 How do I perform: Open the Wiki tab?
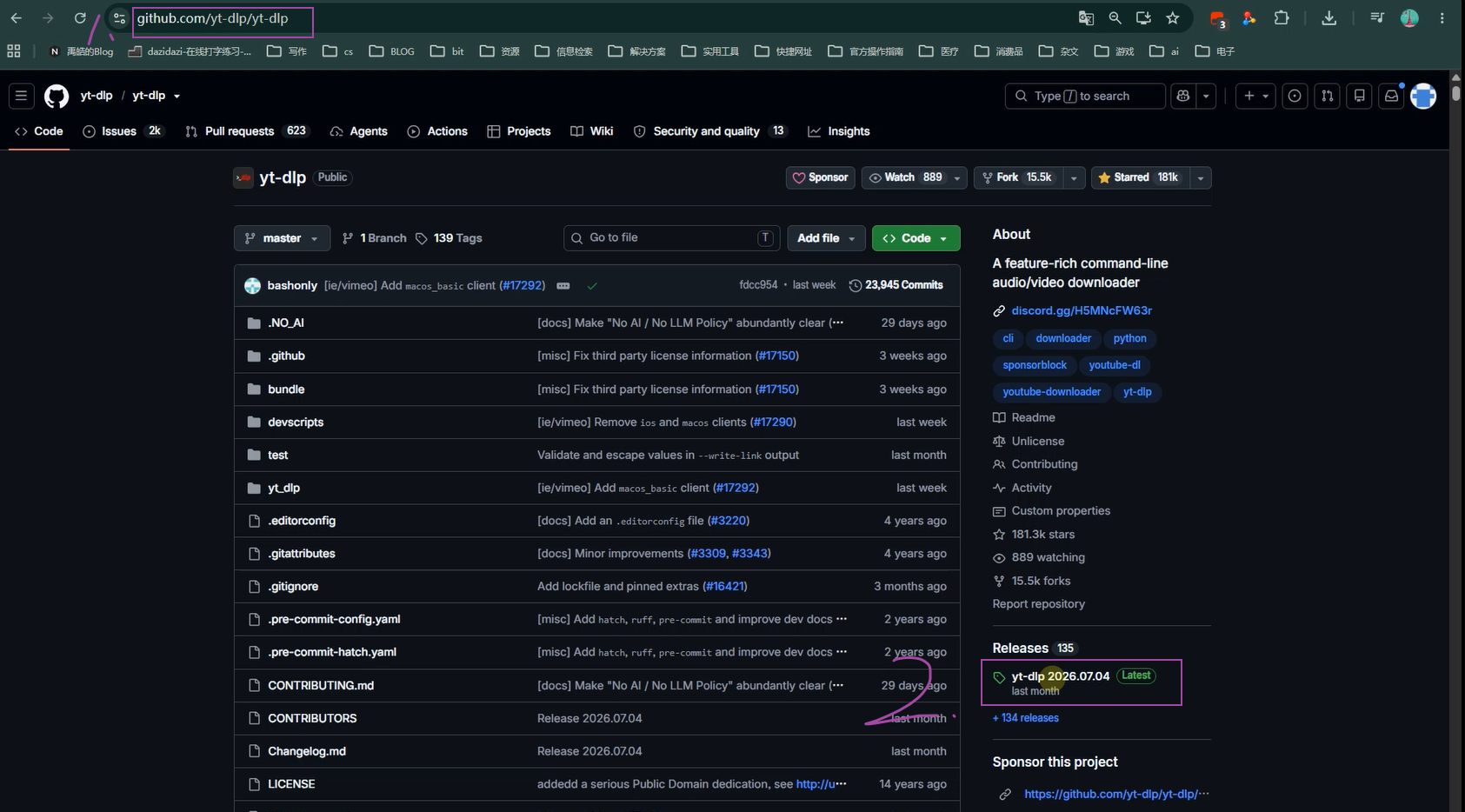tap(592, 131)
